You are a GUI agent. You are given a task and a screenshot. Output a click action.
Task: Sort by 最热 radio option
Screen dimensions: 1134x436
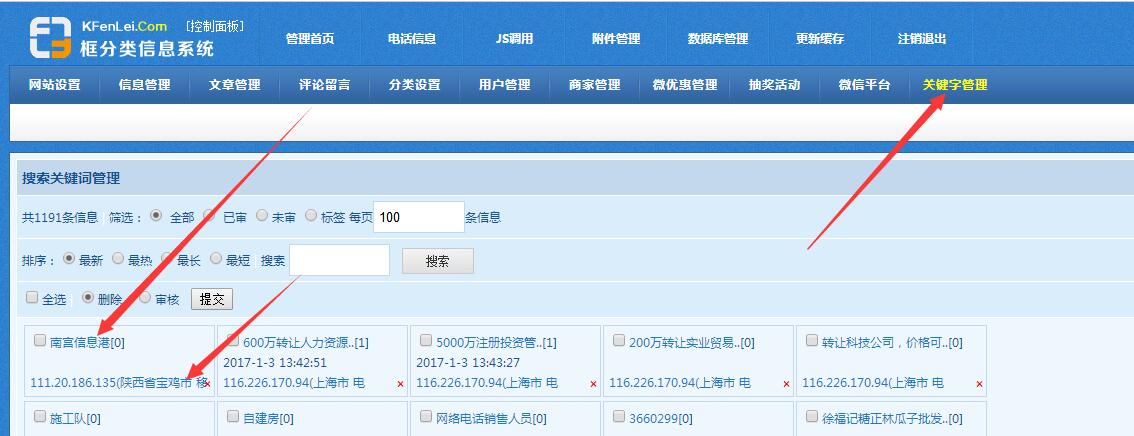[118, 259]
